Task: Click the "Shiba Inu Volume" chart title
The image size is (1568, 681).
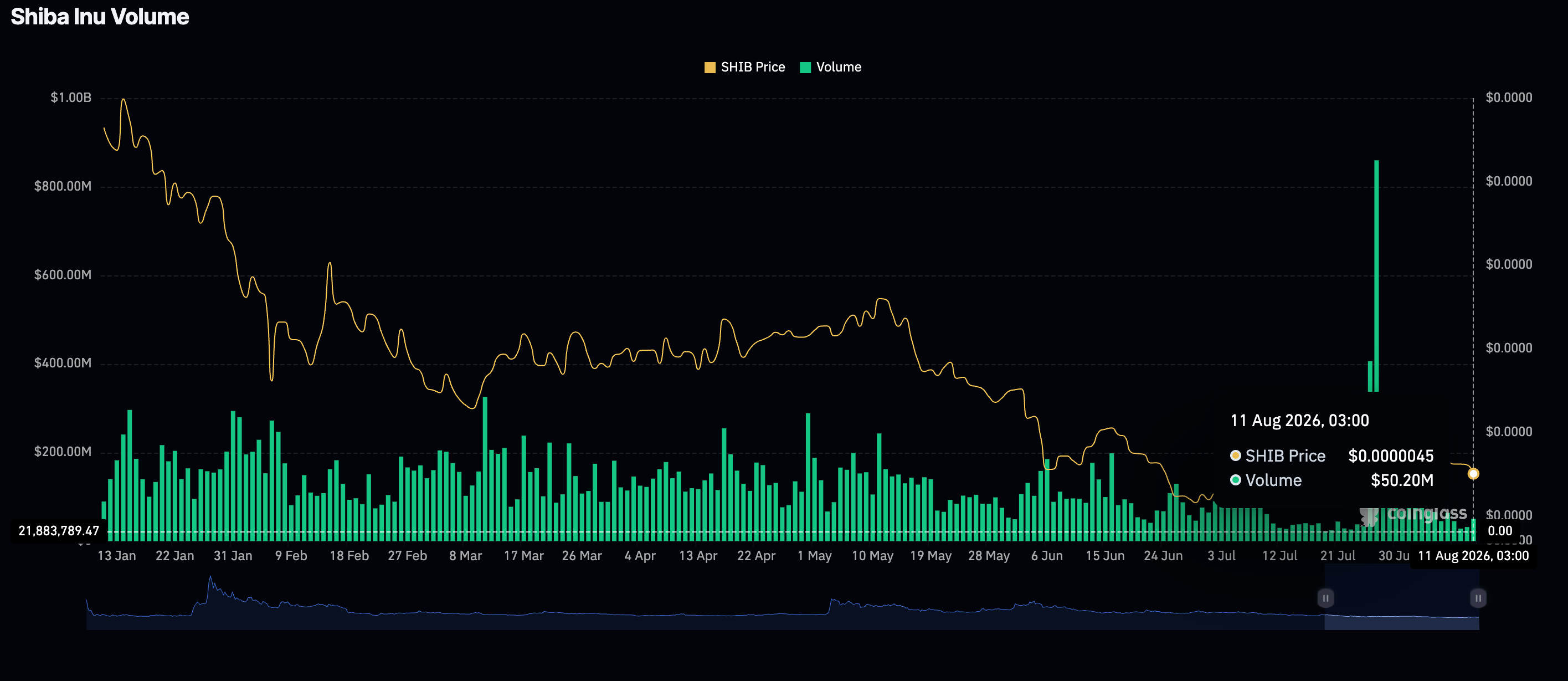Action: coord(100,17)
